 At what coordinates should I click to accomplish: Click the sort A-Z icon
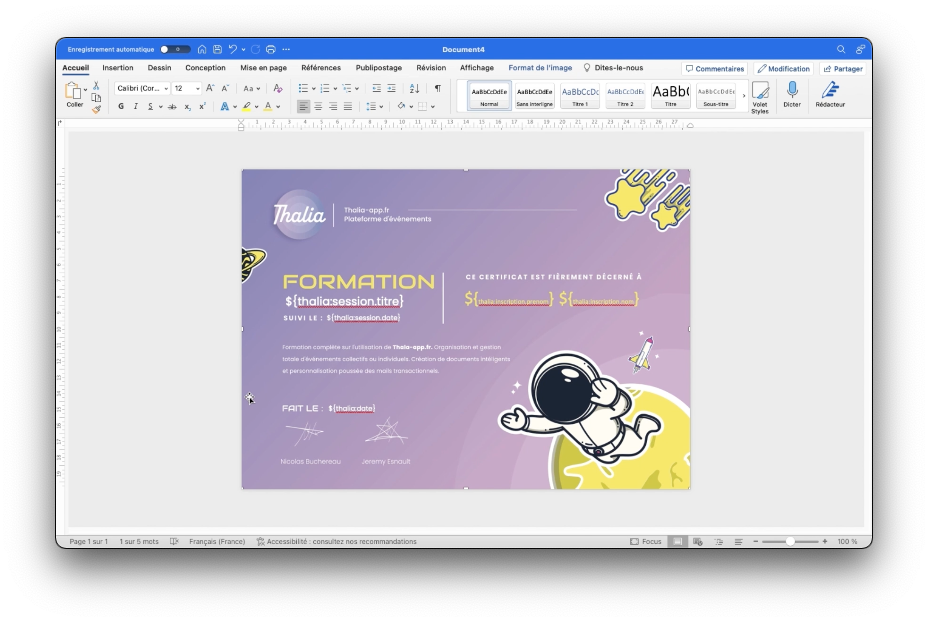414,88
